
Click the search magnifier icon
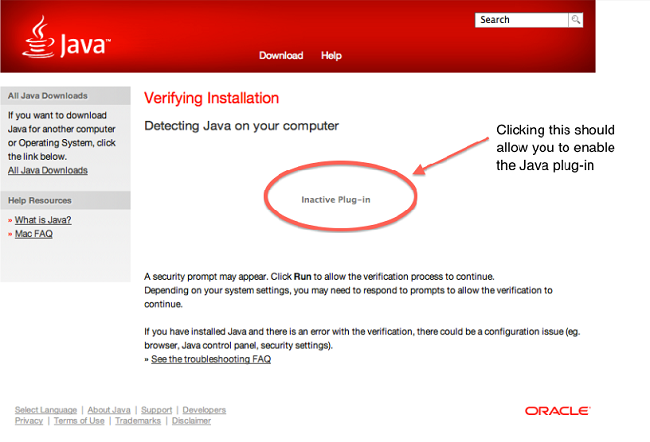pos(576,20)
